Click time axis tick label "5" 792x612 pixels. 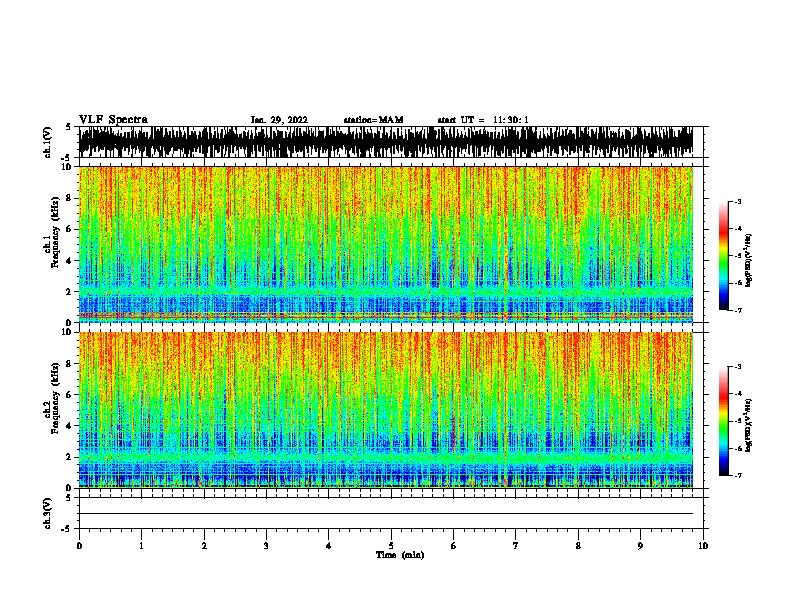click(x=391, y=546)
